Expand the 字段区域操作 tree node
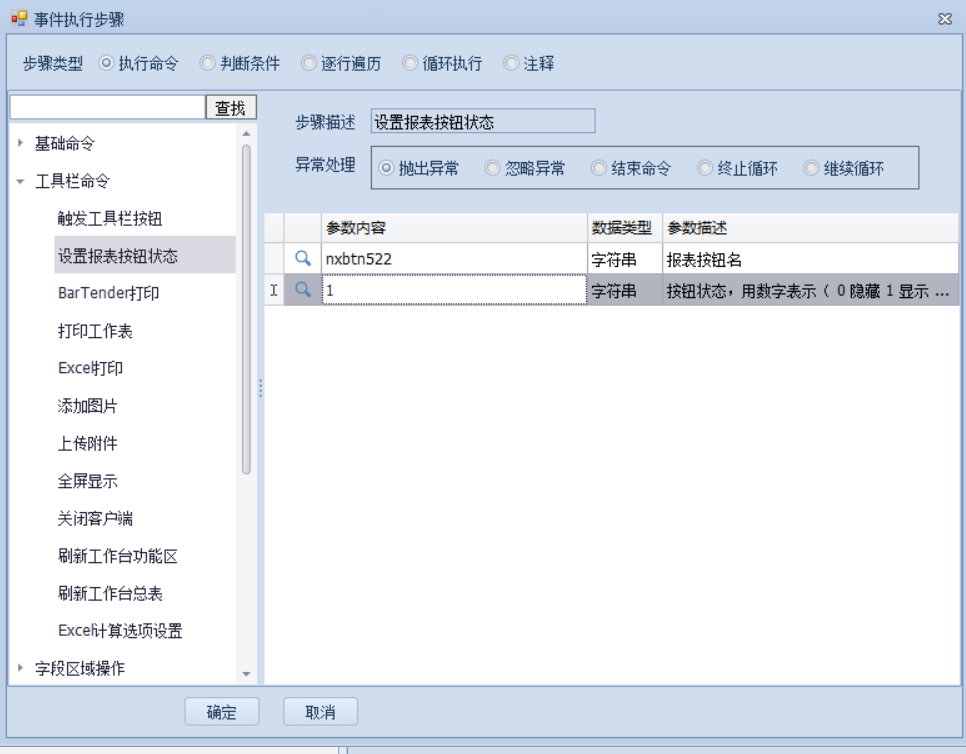Viewport: 966px width, 754px height. point(21,668)
